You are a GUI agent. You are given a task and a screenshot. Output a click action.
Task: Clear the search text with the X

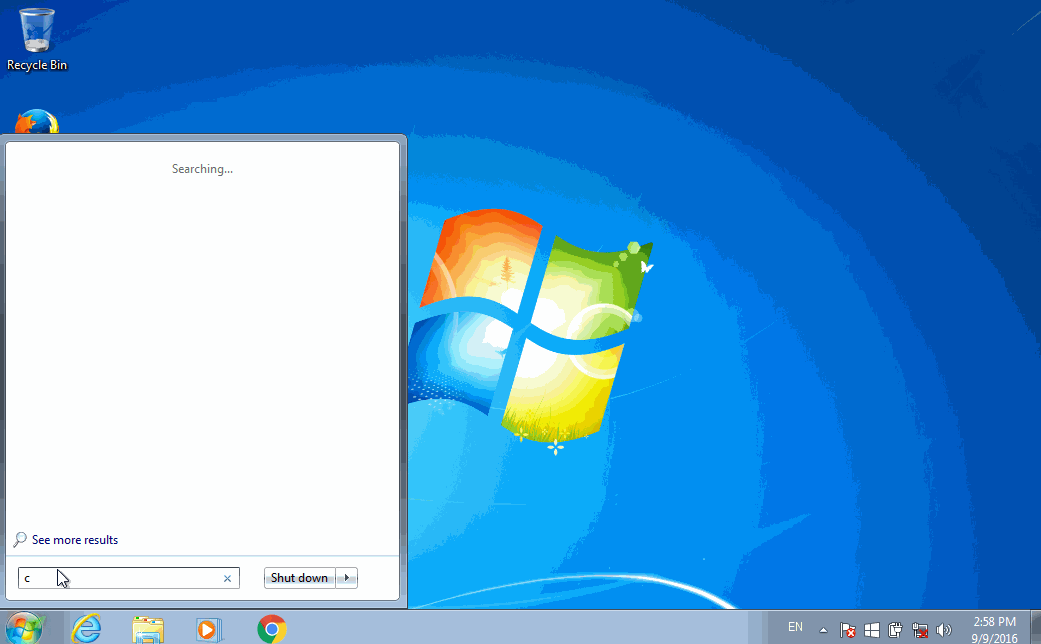tap(227, 578)
